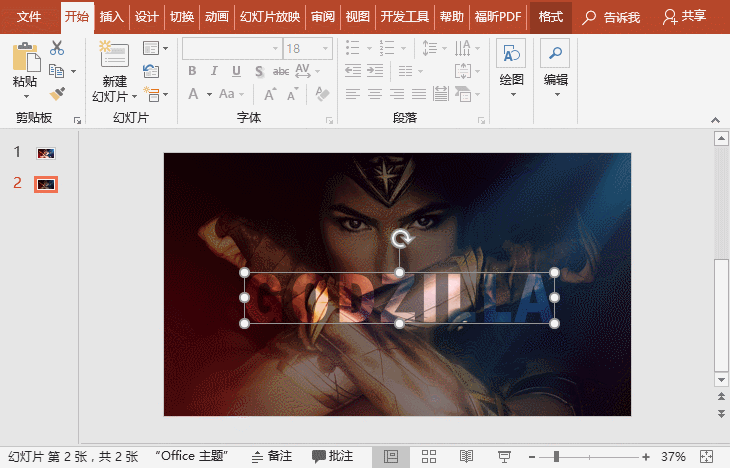Open the slide Layout dropdown
730x468 pixels.
(153, 48)
